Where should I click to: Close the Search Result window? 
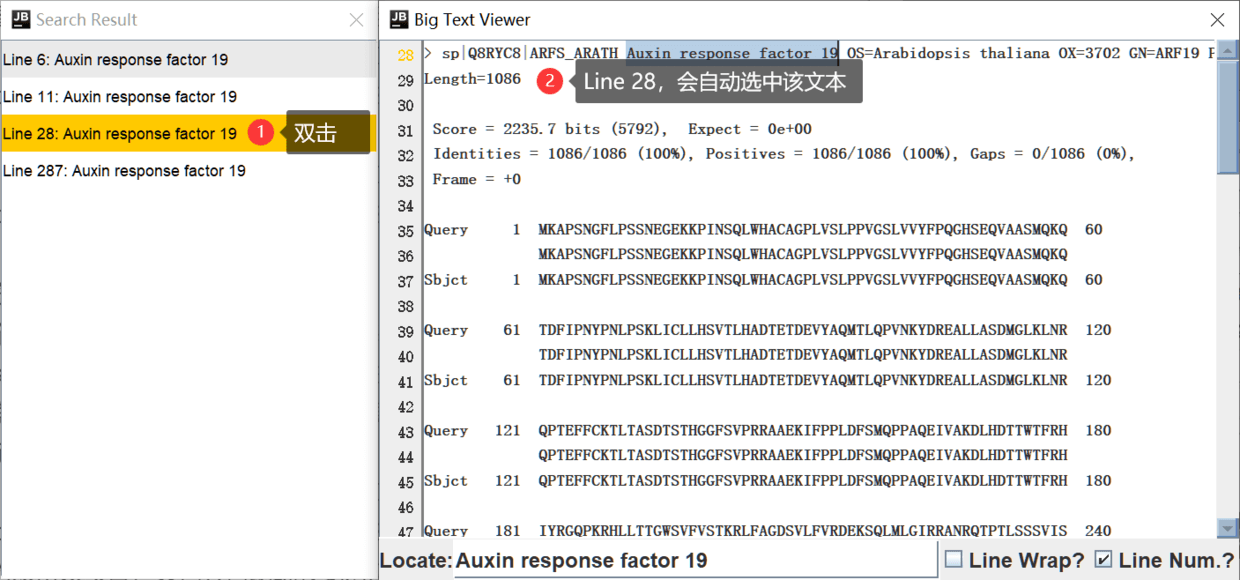356,20
